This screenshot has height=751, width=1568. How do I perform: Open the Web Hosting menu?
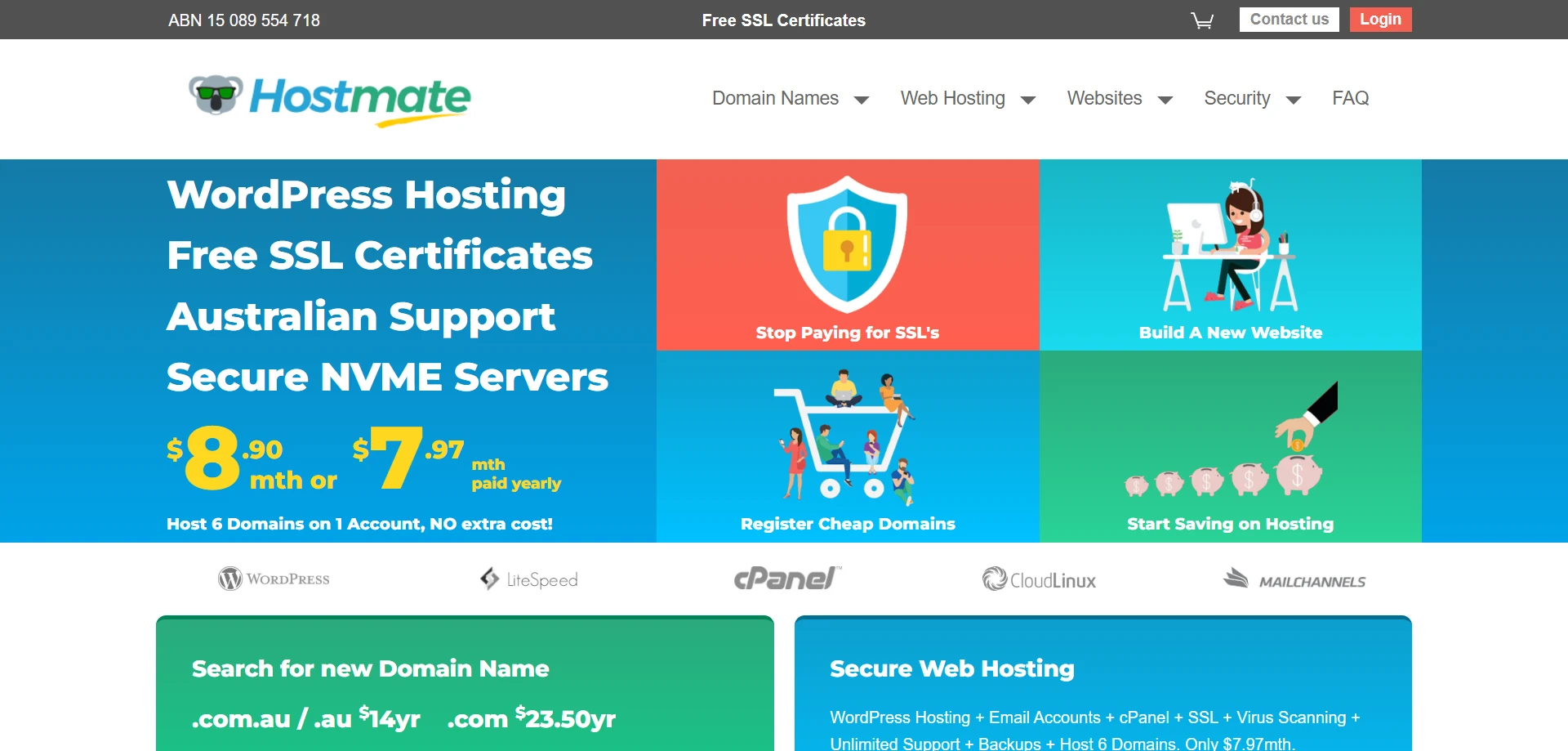[x=952, y=98]
